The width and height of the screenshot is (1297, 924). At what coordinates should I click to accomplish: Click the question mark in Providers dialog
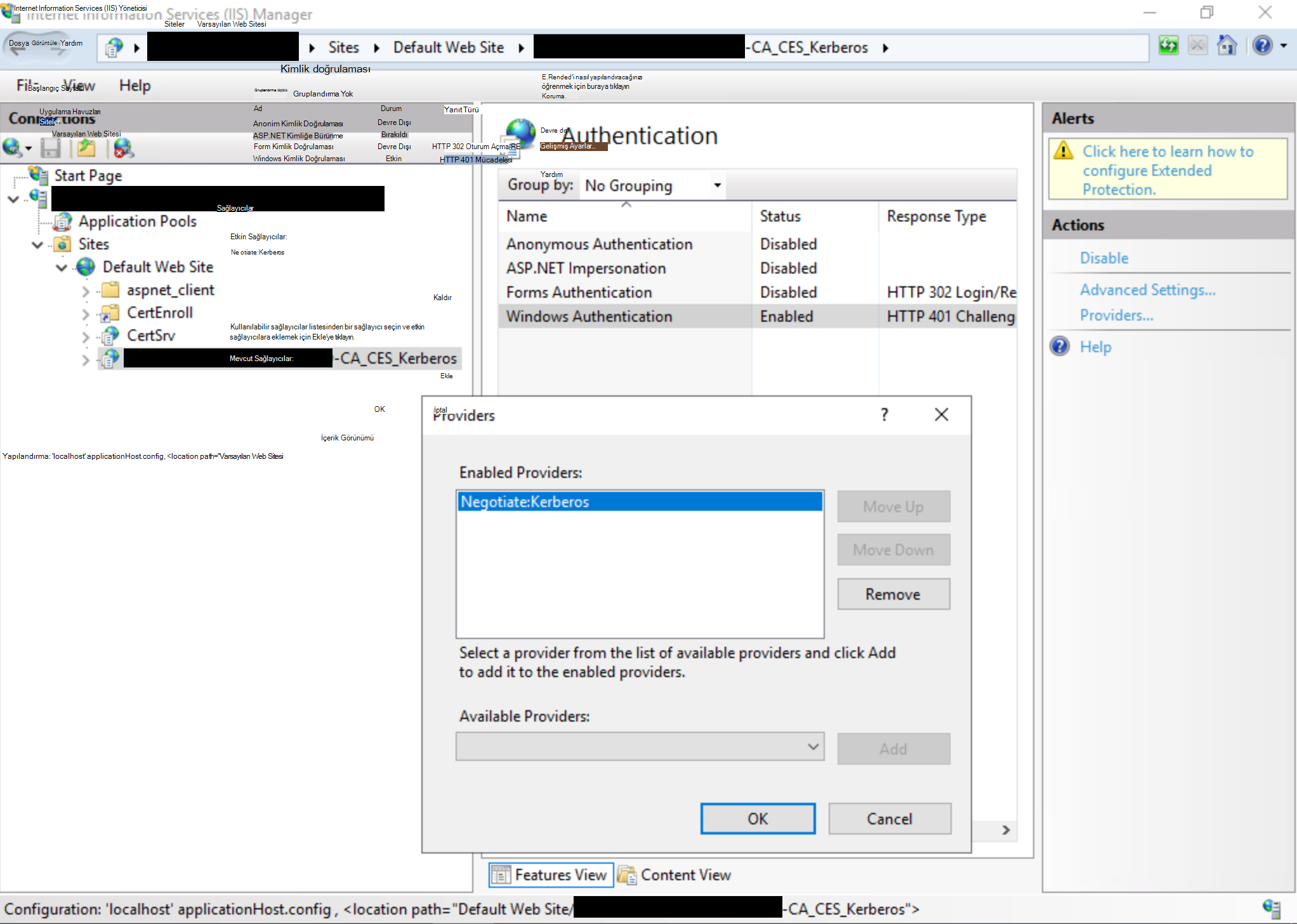pos(885,414)
